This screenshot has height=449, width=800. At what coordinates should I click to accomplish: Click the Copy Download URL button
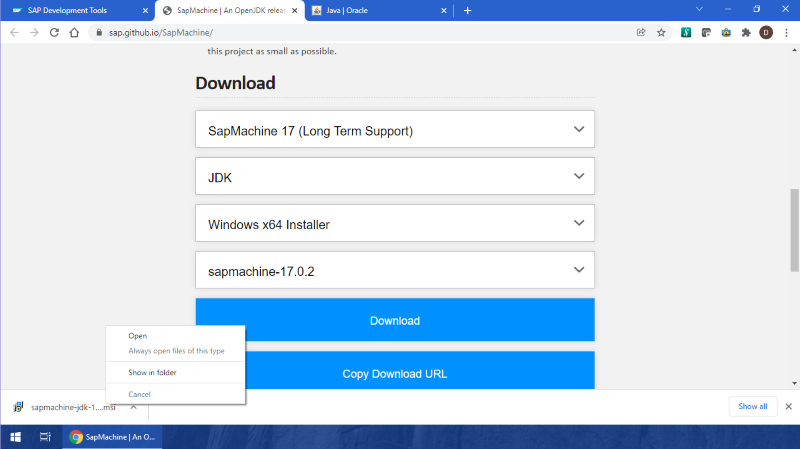395,370
